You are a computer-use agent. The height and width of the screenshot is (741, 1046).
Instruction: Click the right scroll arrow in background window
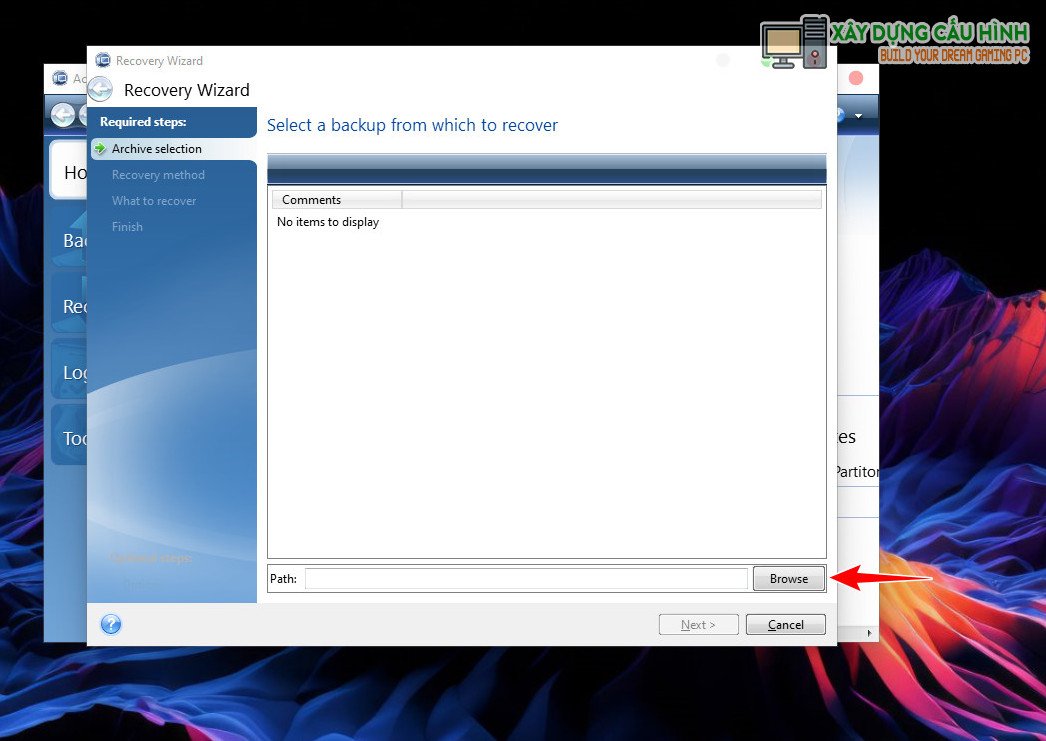click(x=868, y=633)
